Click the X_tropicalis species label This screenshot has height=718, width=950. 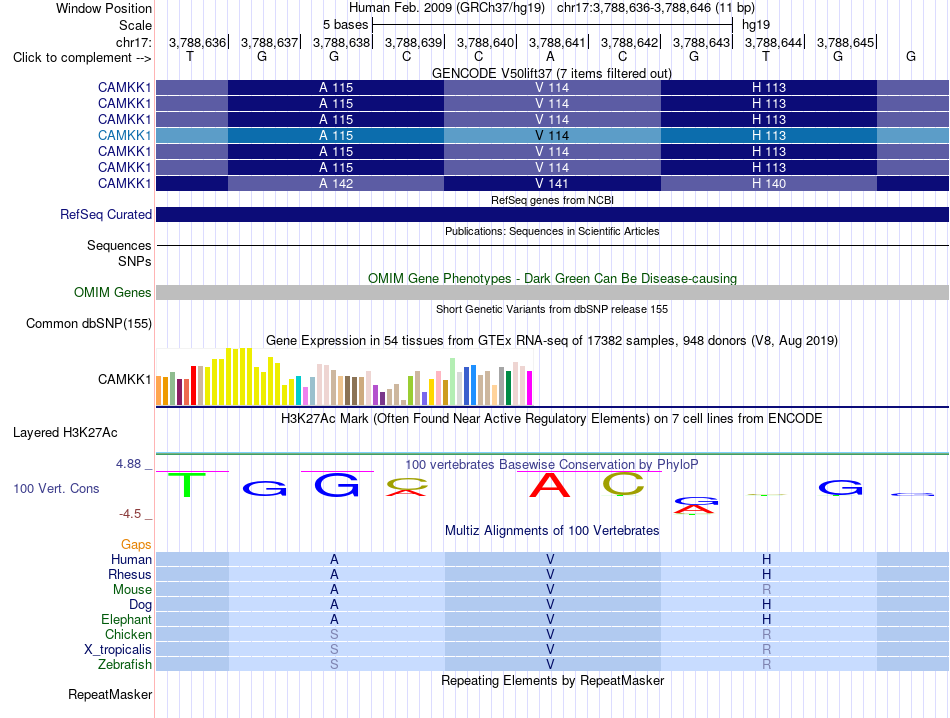pos(118,650)
